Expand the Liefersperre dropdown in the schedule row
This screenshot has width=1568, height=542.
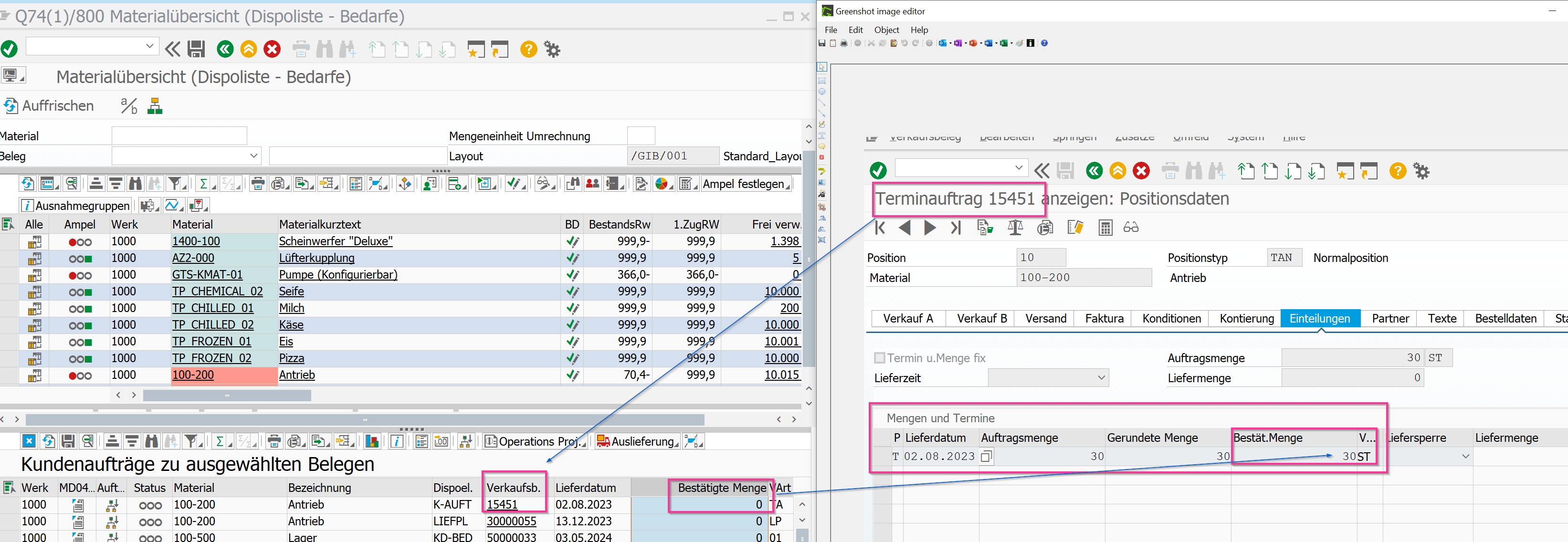[x=1465, y=456]
